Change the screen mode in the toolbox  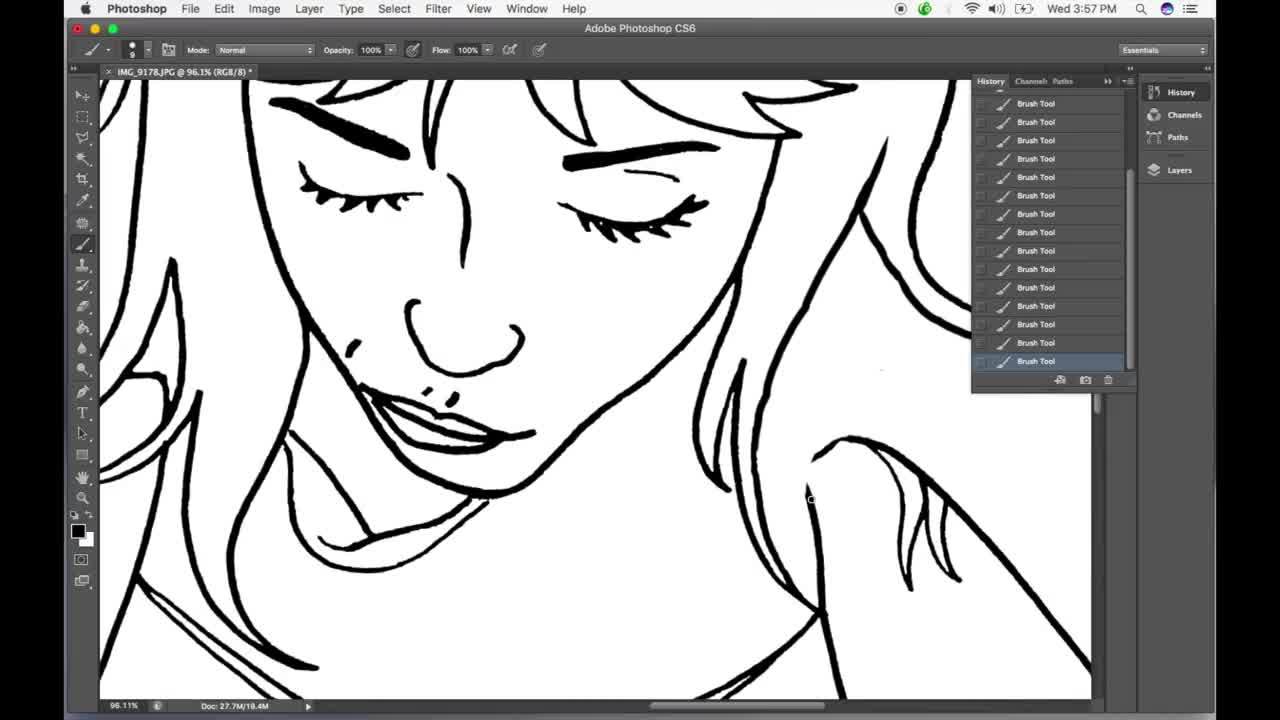(x=82, y=581)
